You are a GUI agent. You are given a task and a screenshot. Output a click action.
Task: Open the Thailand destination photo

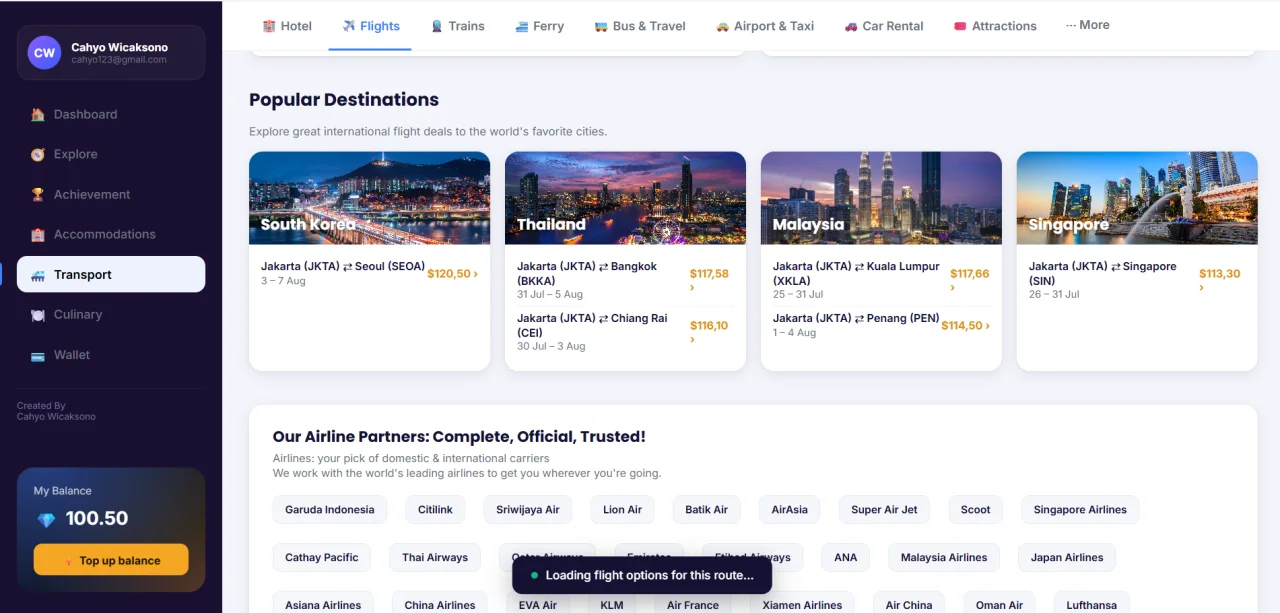[625, 198]
